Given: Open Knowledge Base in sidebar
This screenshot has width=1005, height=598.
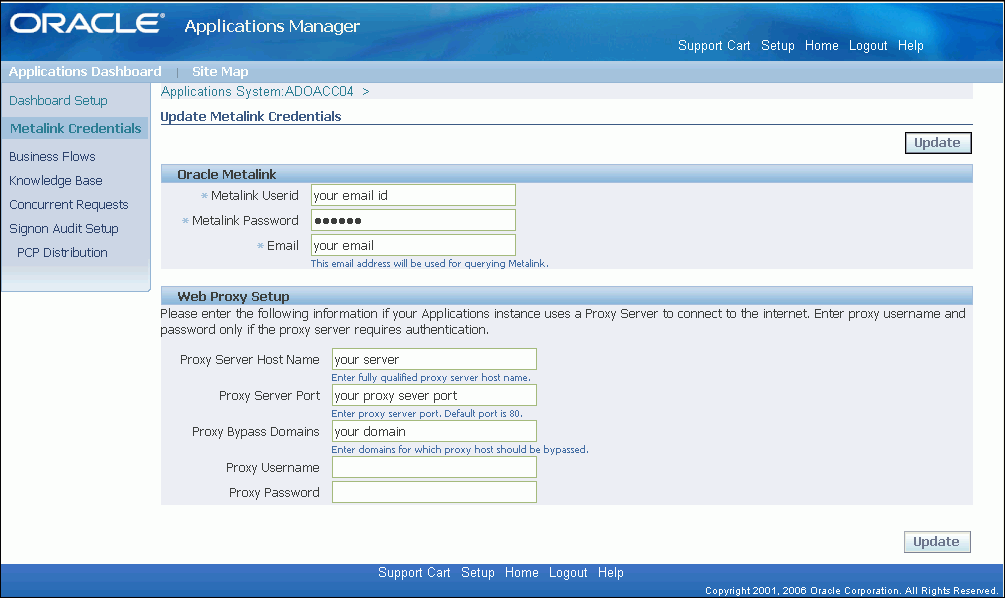Looking at the screenshot, I should pyautogui.click(x=56, y=181).
